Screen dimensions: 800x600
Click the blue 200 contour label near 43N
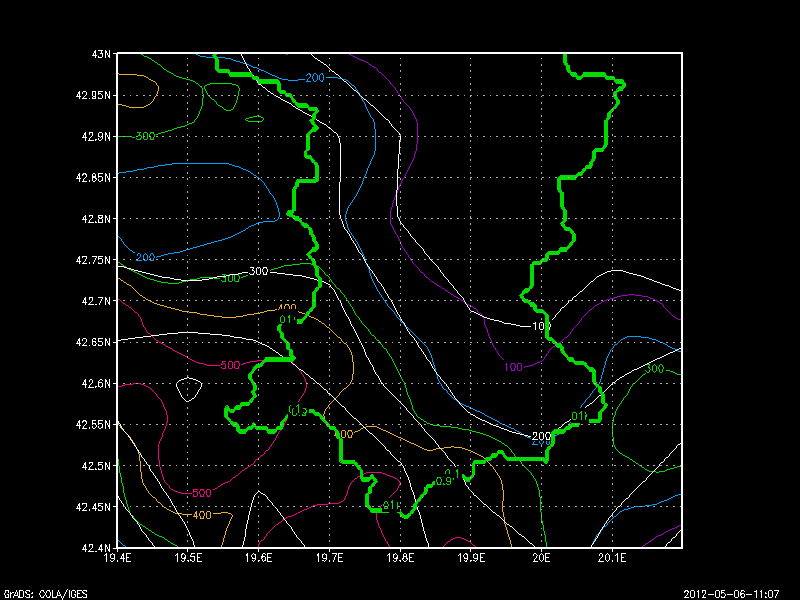pos(315,78)
